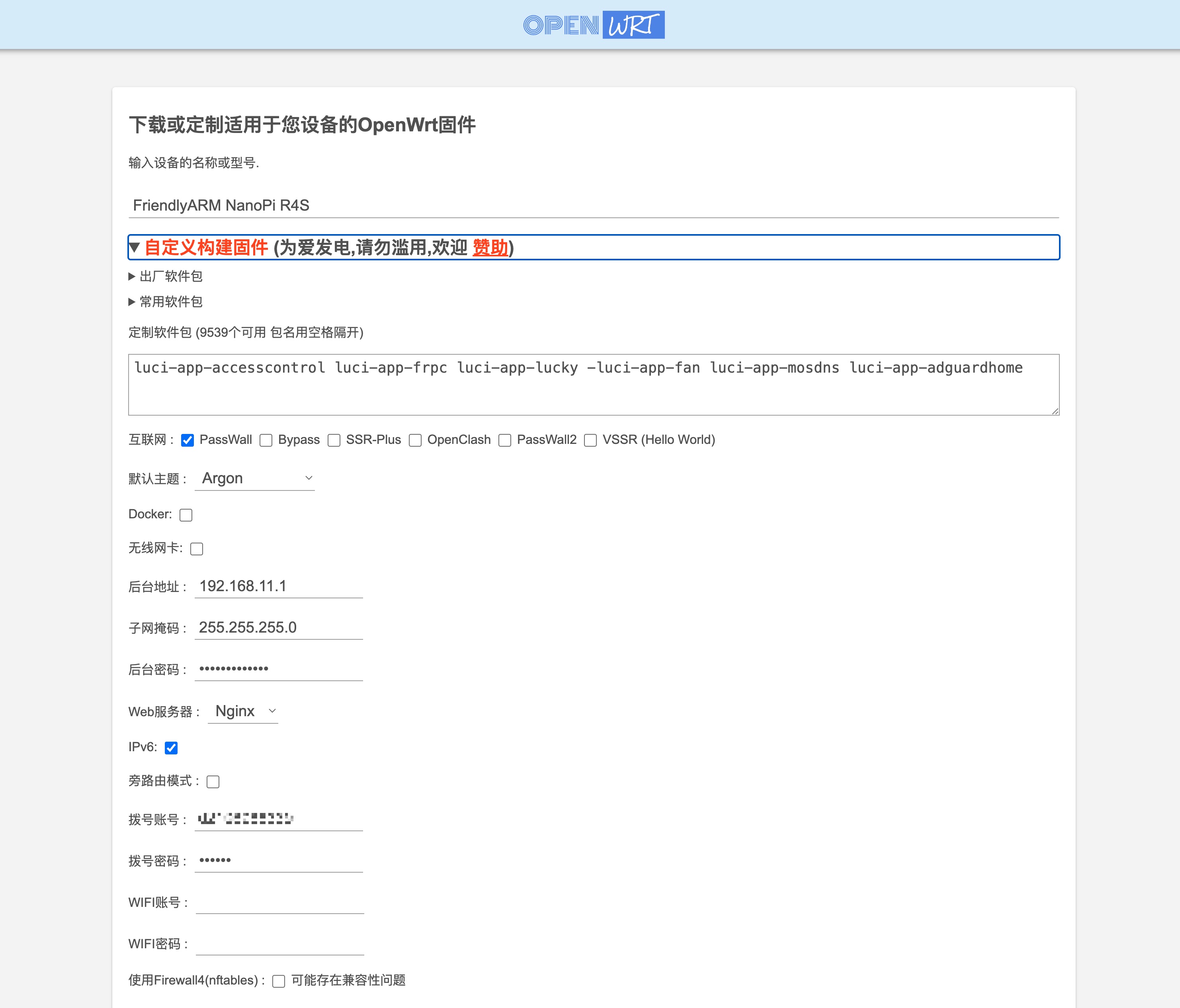Click the page heading 下载或定制适用于您设备的OpenWrt固件
The height and width of the screenshot is (1008, 1180).
(303, 125)
